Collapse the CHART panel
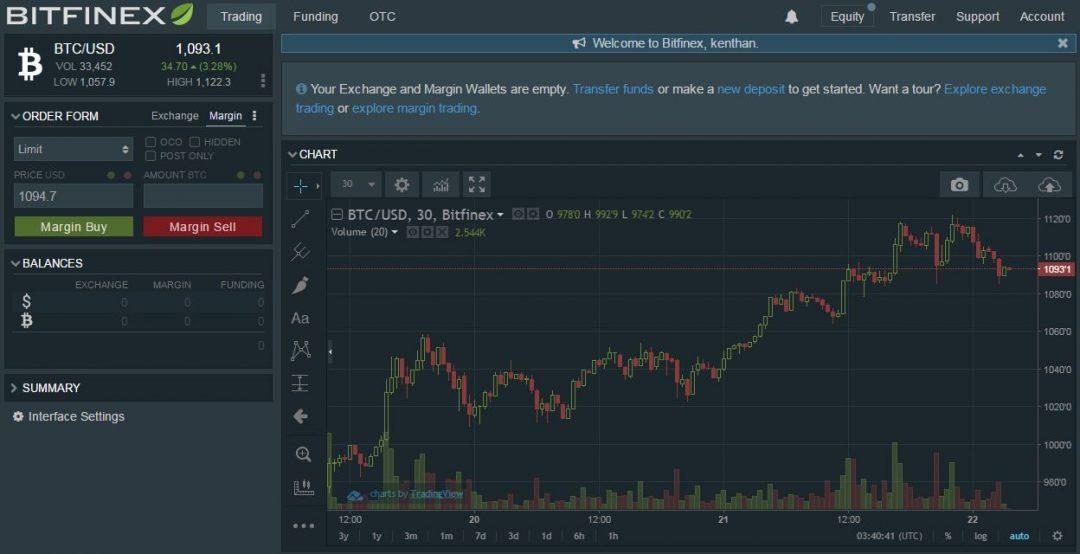Screen dimensions: 1080x554 coord(292,154)
